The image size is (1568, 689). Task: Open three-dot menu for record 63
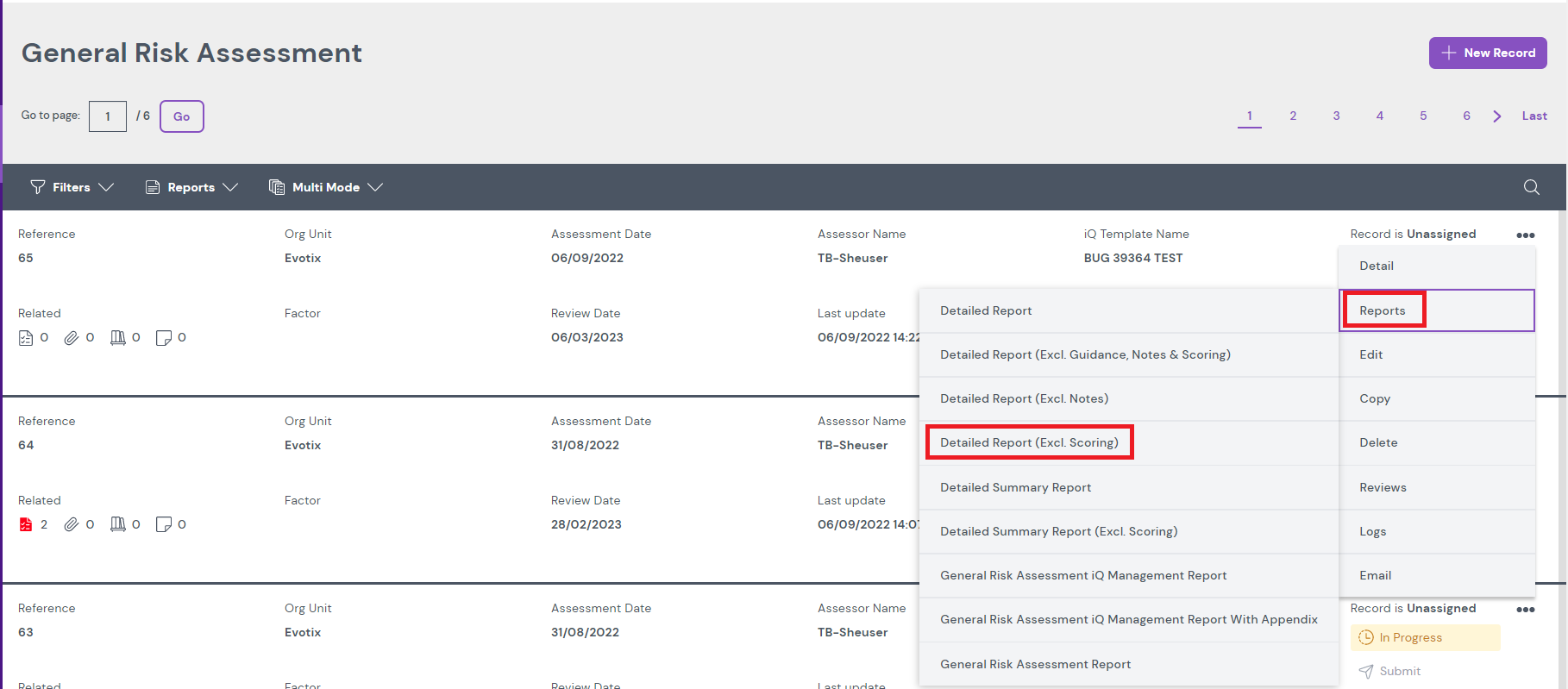coord(1525,610)
